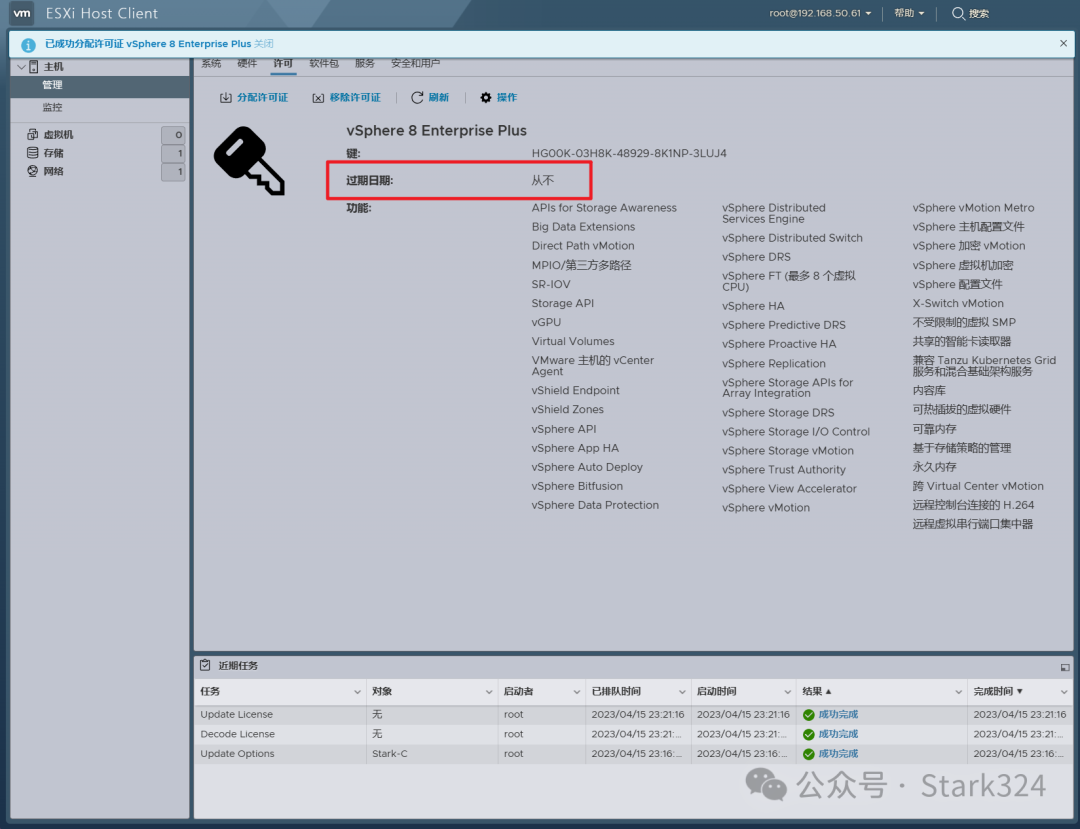Select 管理 under the host
The height and width of the screenshot is (829, 1080).
(100, 85)
